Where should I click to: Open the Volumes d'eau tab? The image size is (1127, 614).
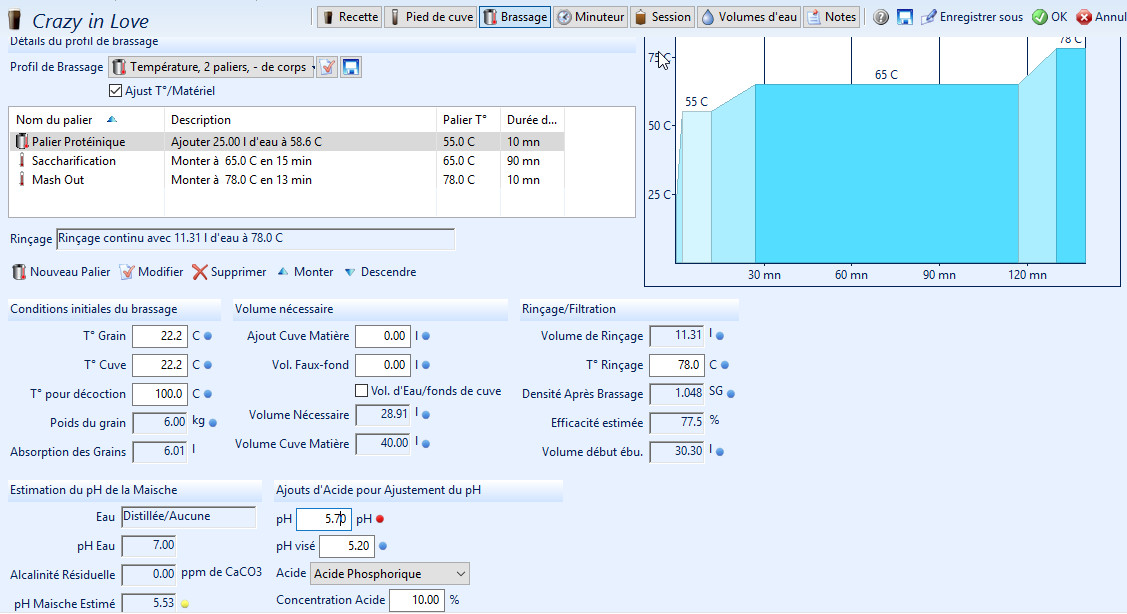pyautogui.click(x=747, y=17)
